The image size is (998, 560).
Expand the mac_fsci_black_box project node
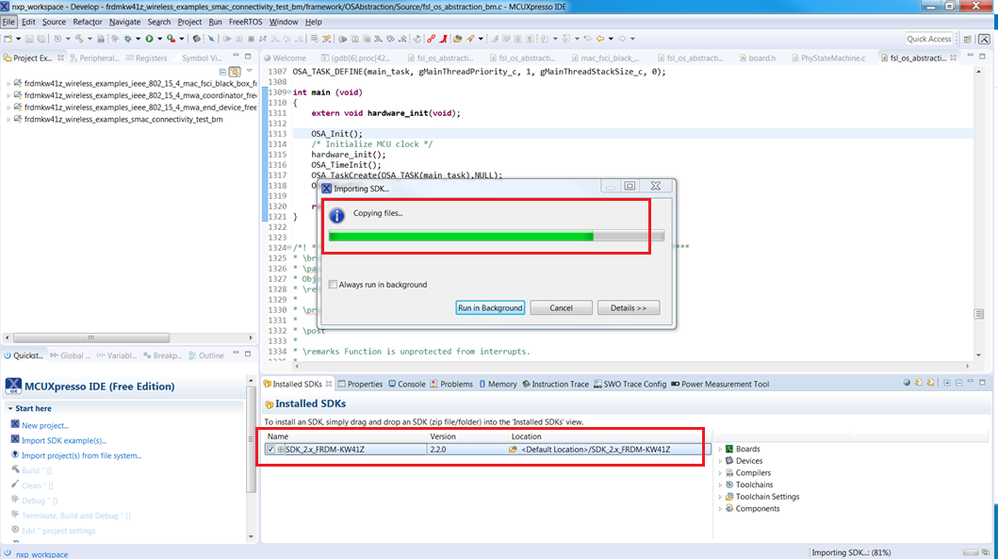[8, 83]
